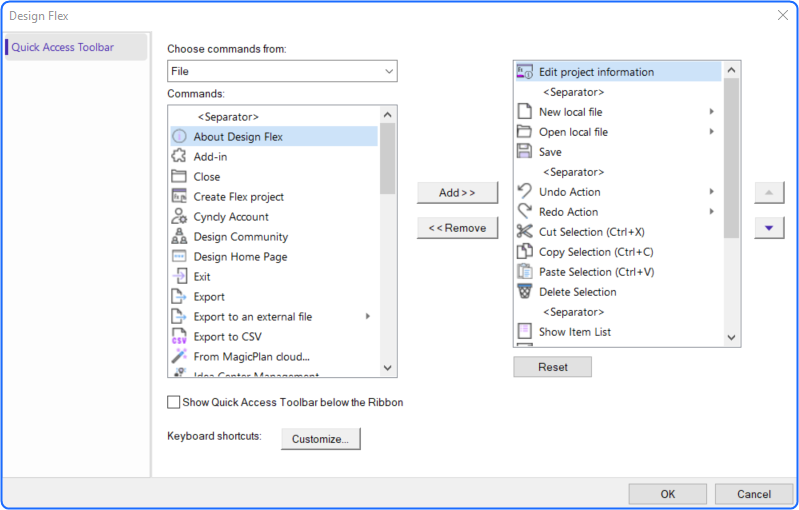799x510 pixels.
Task: Close the Design Flex dialog window
Action: click(783, 15)
